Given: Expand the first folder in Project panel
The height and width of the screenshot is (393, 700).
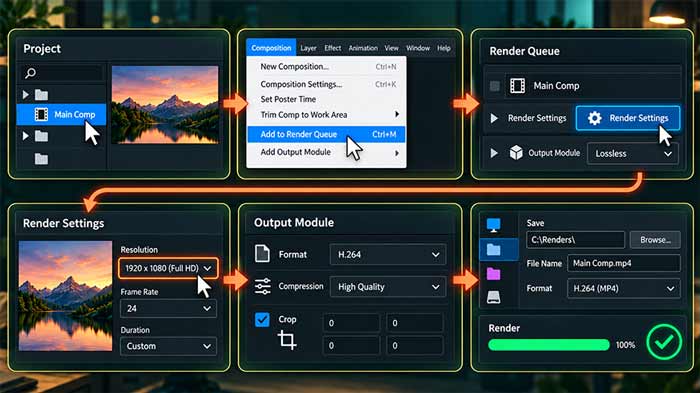Looking at the screenshot, I should (x=25, y=95).
